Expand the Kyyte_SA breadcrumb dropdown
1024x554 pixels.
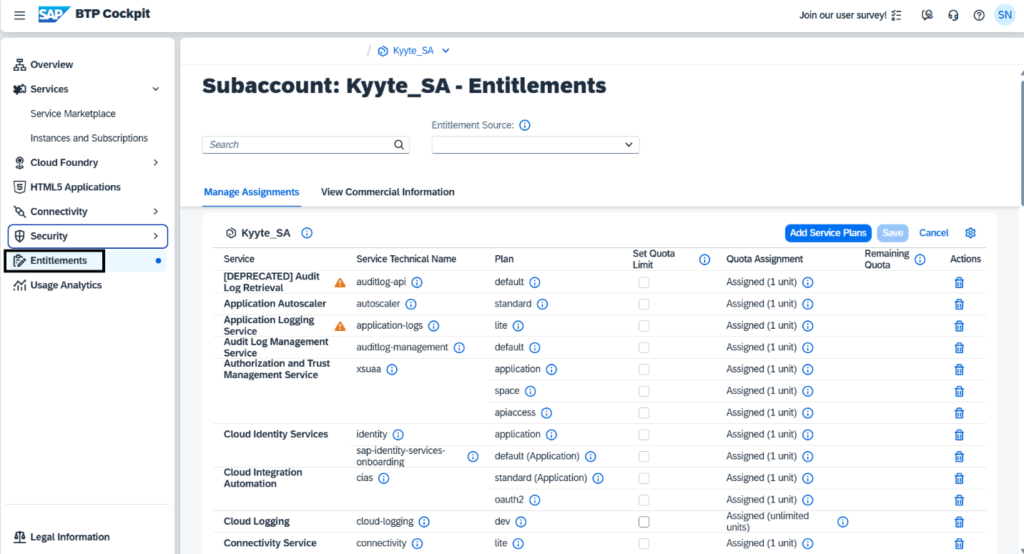(x=445, y=51)
